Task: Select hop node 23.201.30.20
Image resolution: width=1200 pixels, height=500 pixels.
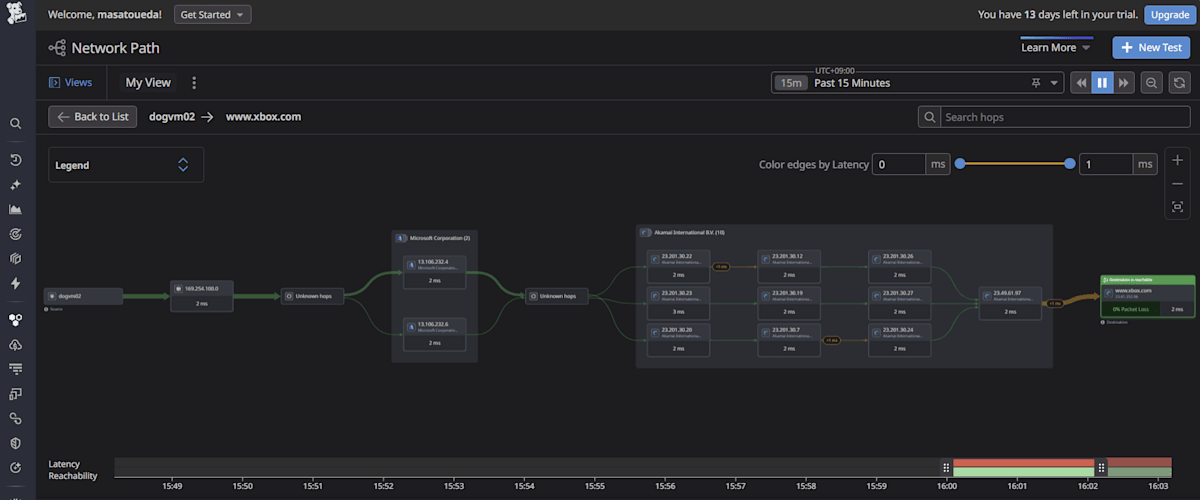Action: 678,339
